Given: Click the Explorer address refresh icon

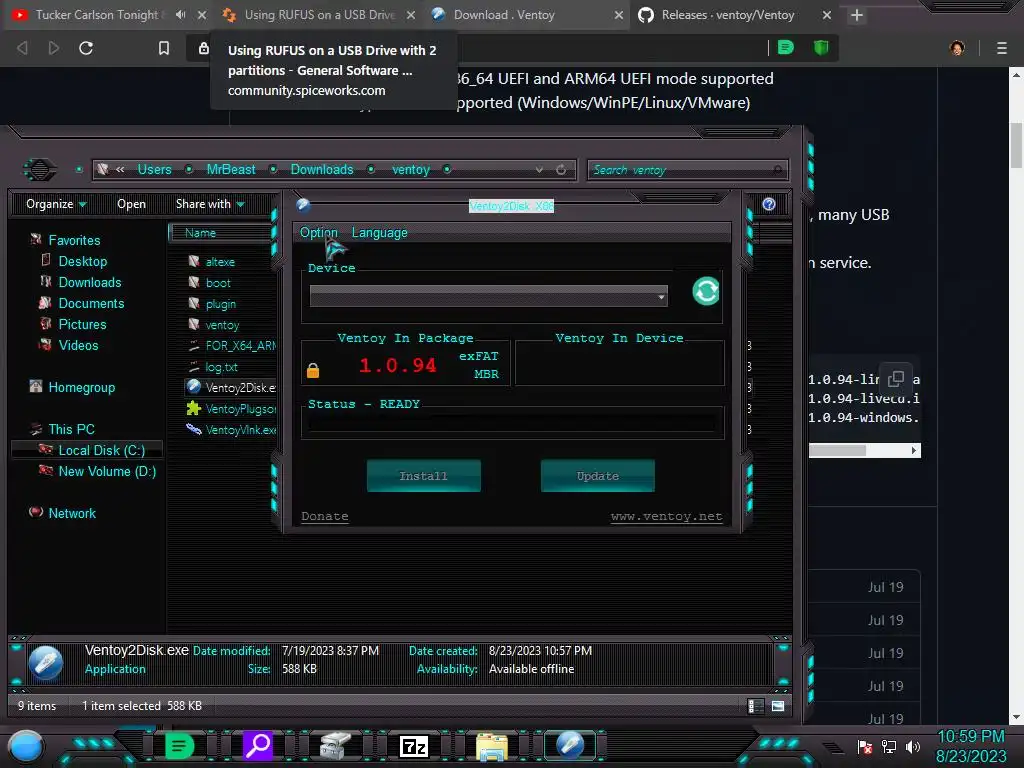Looking at the screenshot, I should (561, 170).
